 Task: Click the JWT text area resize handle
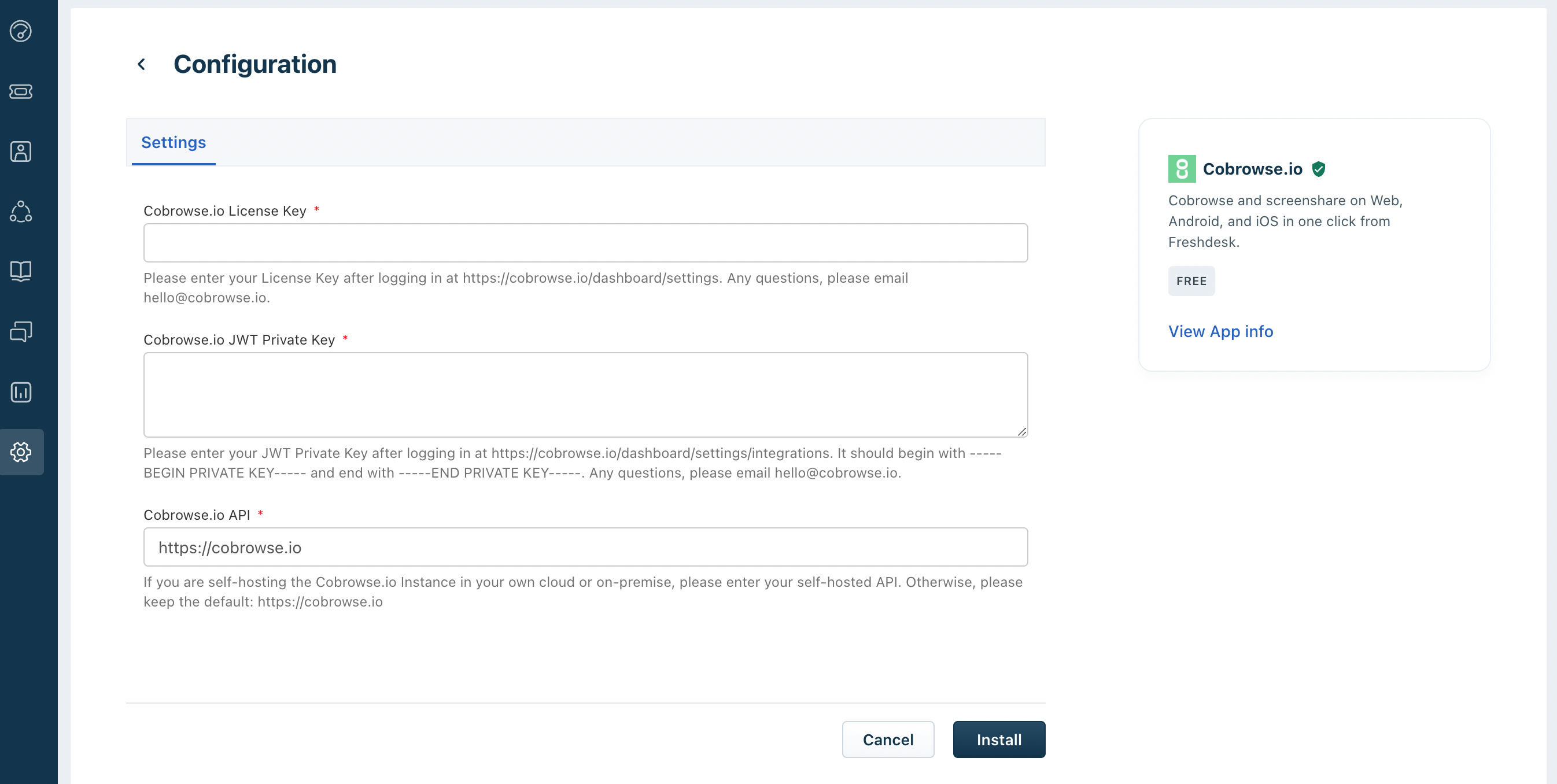pyautogui.click(x=1021, y=431)
